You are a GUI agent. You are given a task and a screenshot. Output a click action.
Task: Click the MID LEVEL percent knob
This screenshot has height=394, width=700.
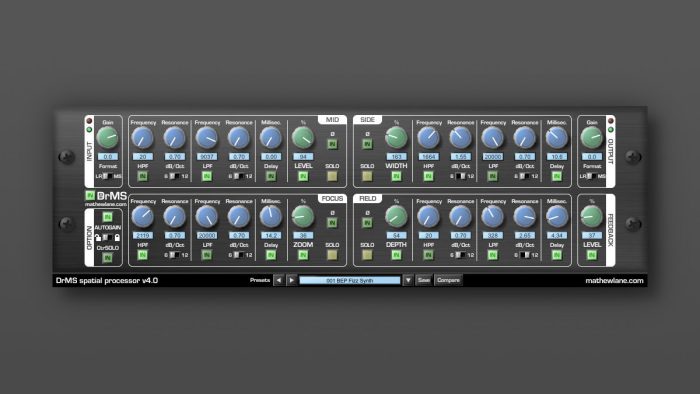(303, 138)
